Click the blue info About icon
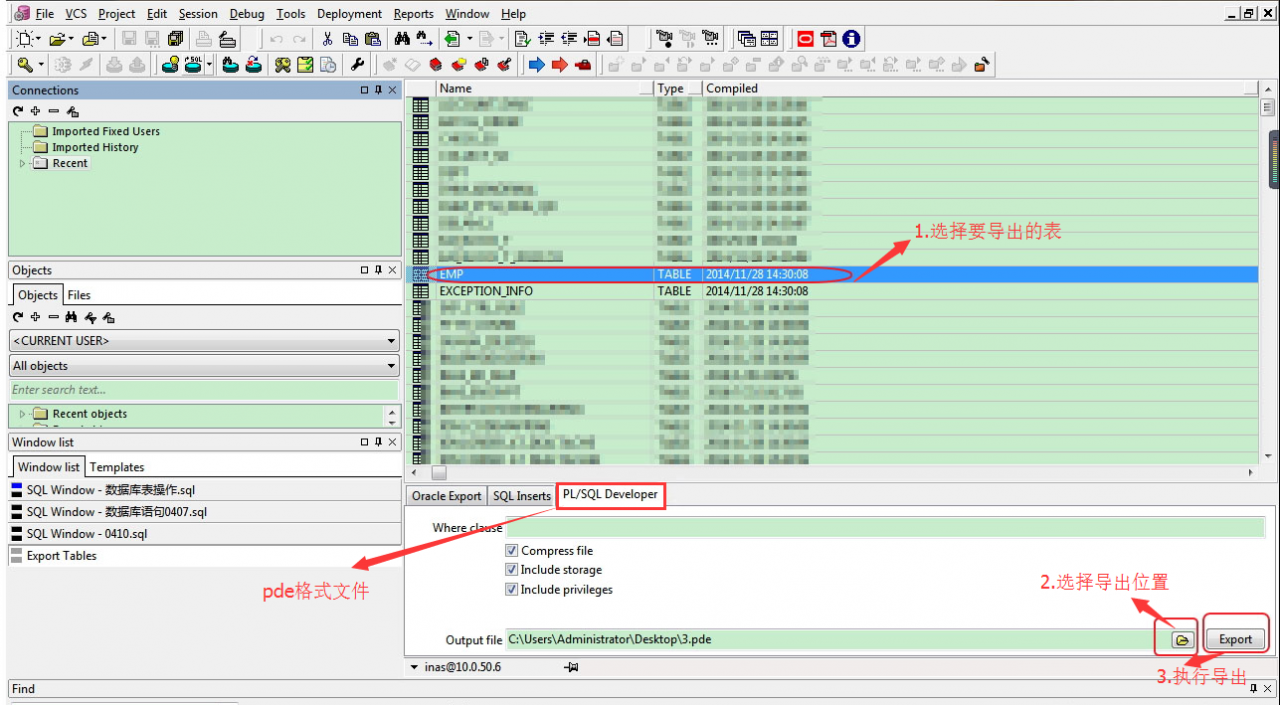 [851, 39]
